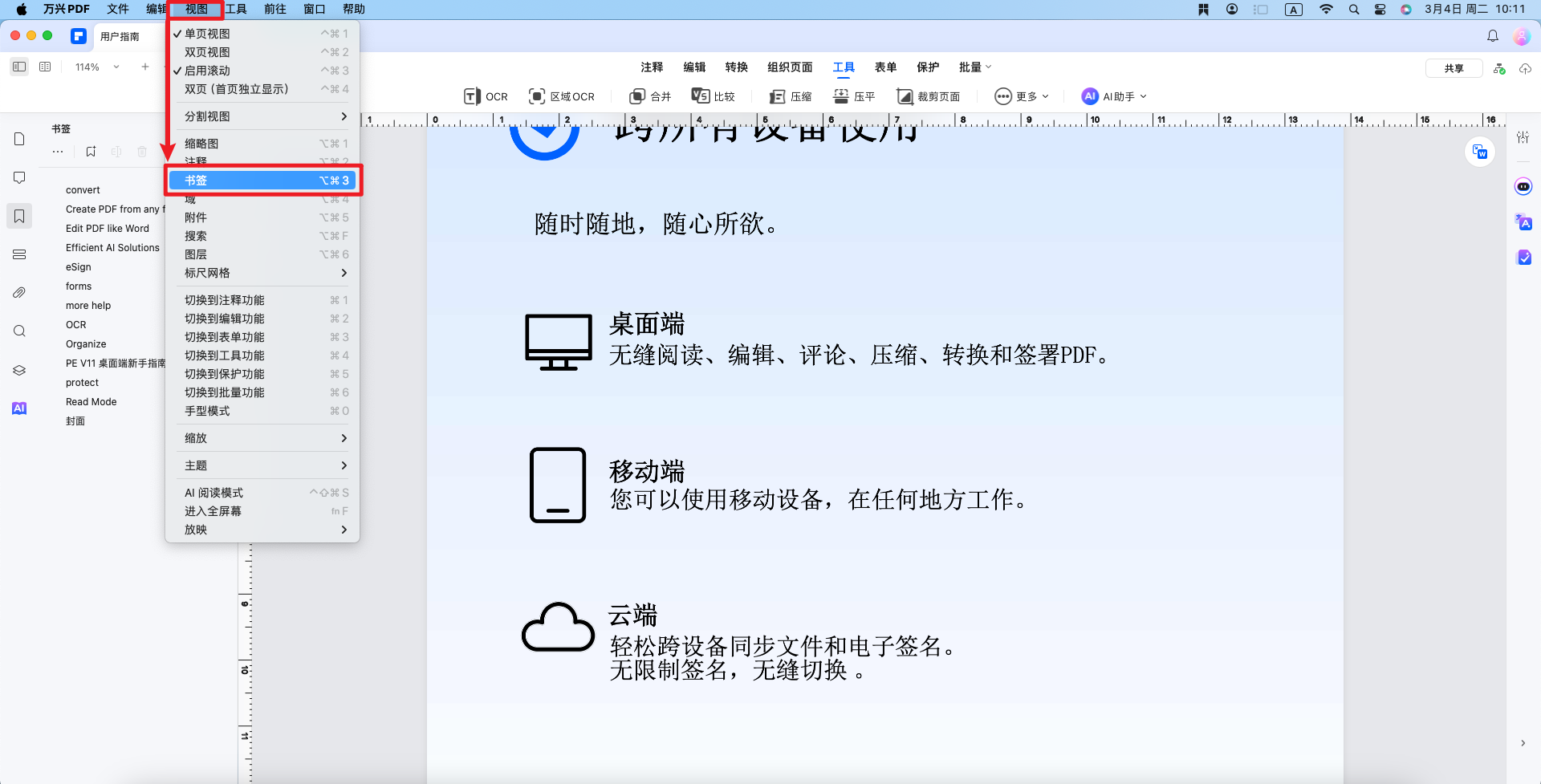Open the bookmark more options ellipsis
Viewport: 1541px width, 784px height.
(x=58, y=152)
